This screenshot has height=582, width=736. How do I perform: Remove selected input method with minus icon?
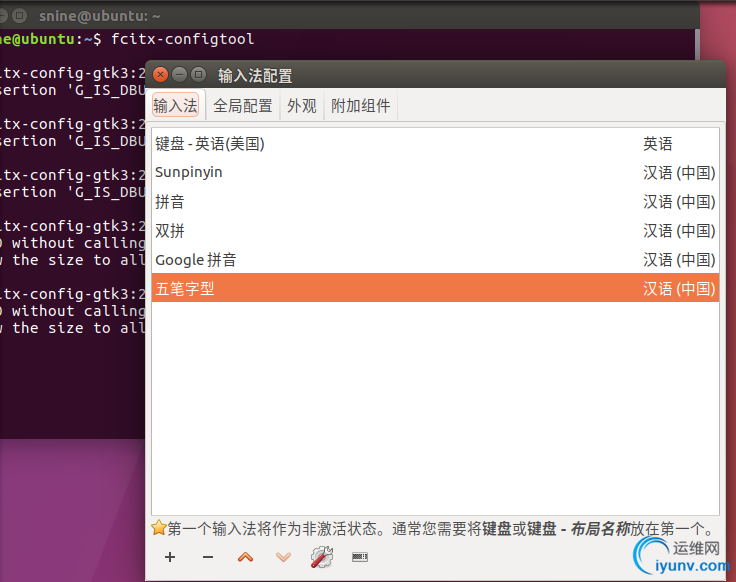[208, 557]
